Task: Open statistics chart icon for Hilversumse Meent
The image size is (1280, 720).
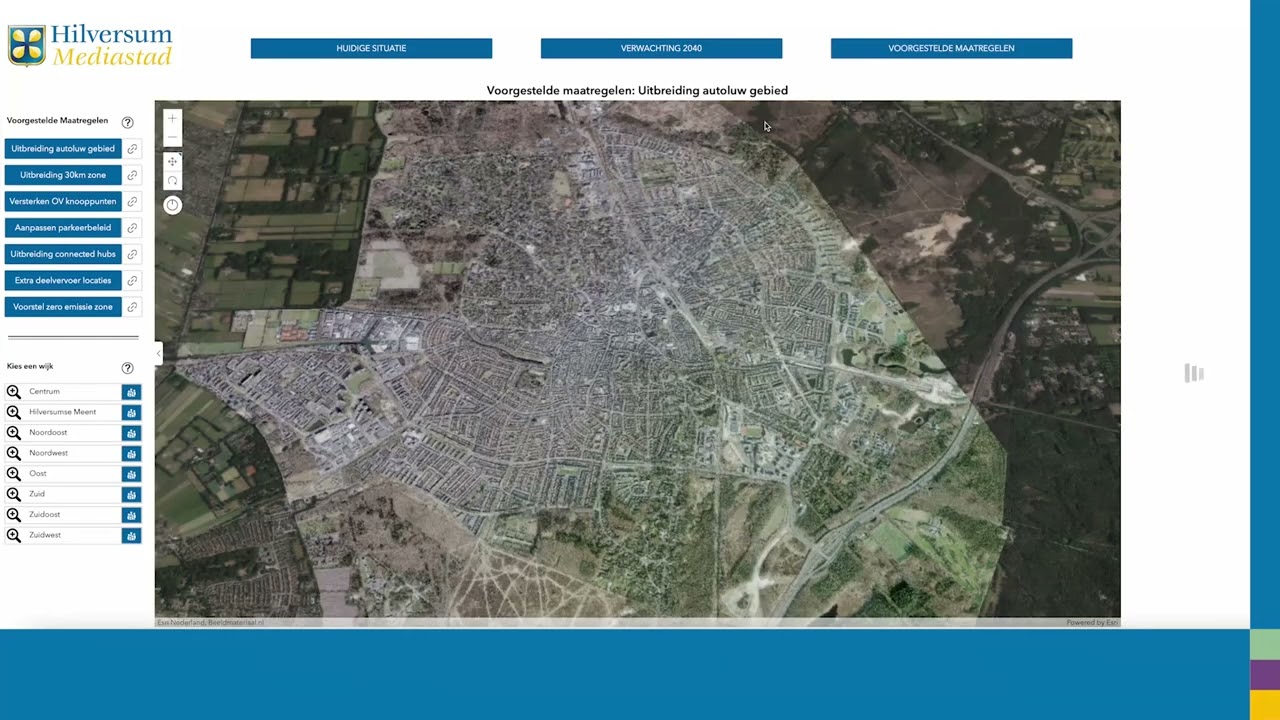Action: (x=131, y=412)
